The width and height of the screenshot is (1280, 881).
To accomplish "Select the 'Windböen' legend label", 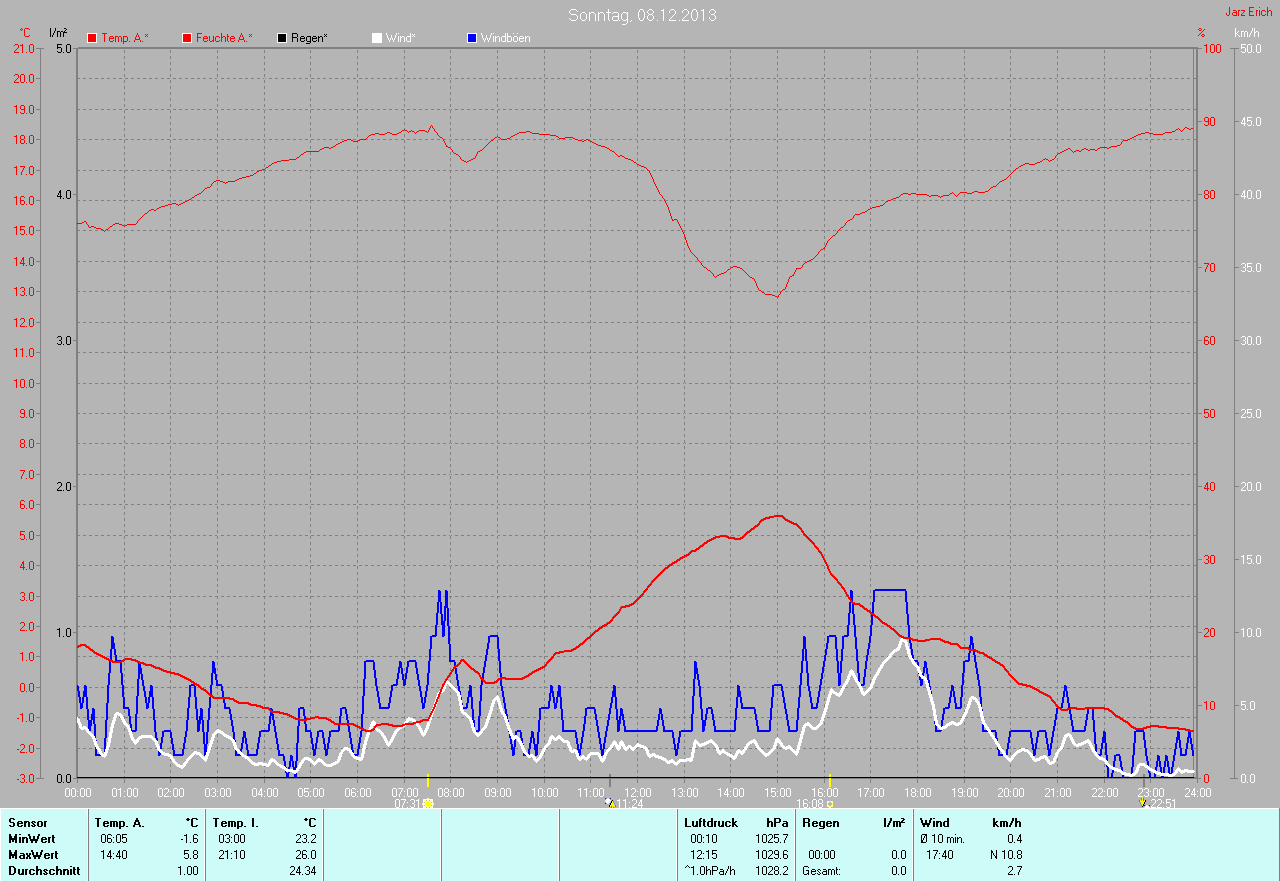I will [506, 38].
